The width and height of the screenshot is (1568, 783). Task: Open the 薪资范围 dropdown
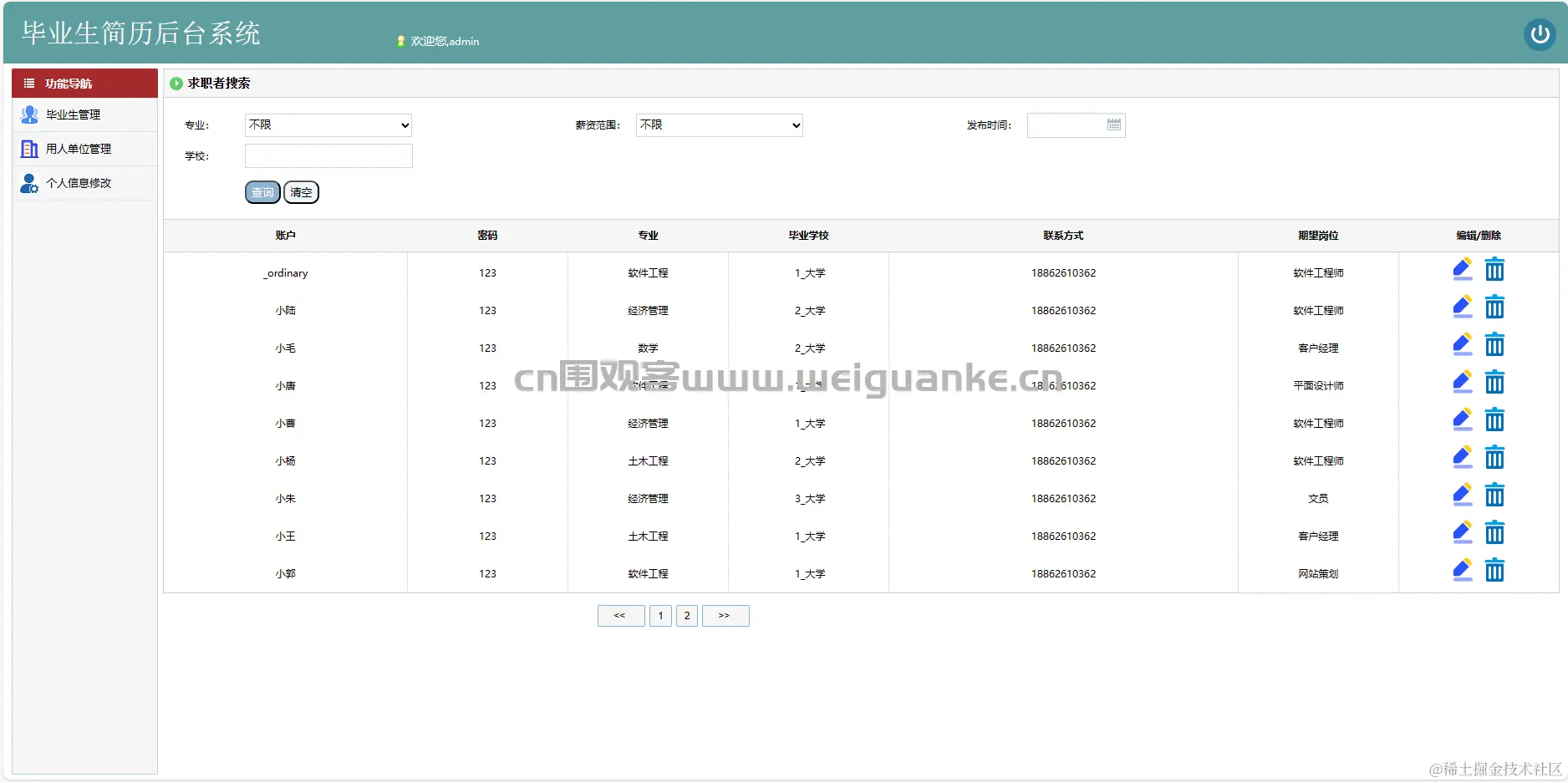[720, 125]
